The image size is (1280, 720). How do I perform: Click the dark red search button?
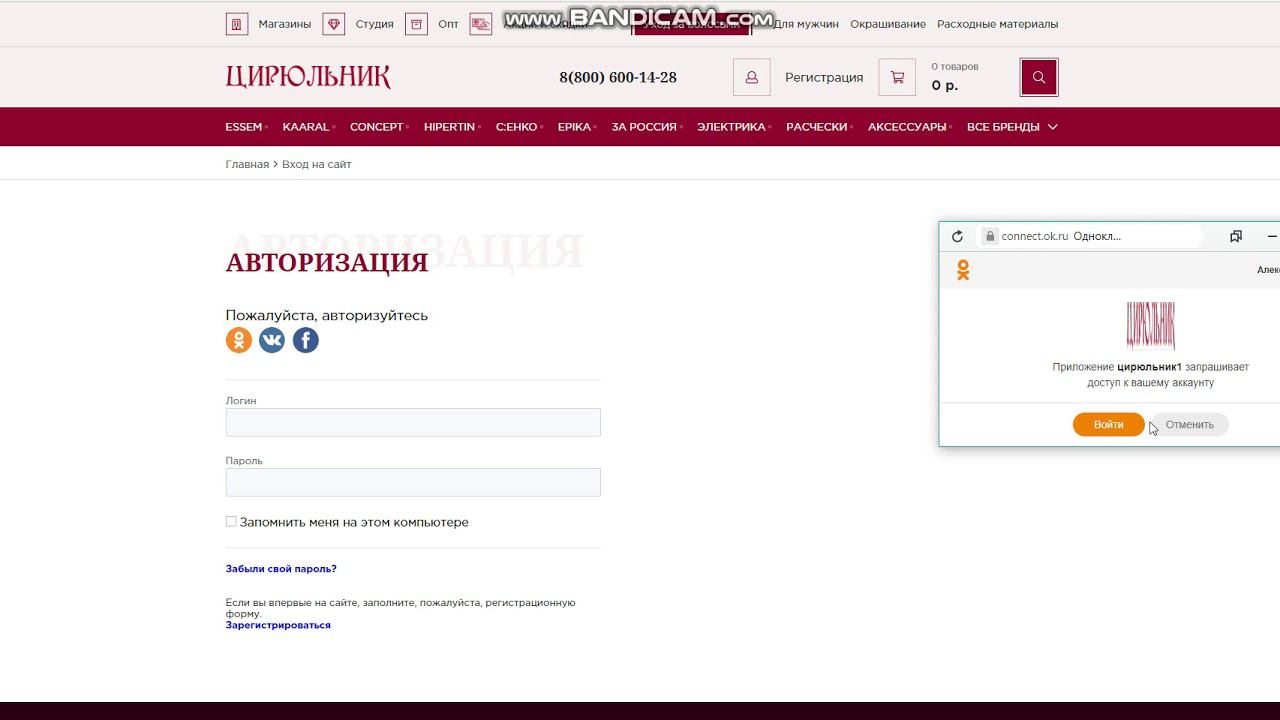tap(1039, 77)
